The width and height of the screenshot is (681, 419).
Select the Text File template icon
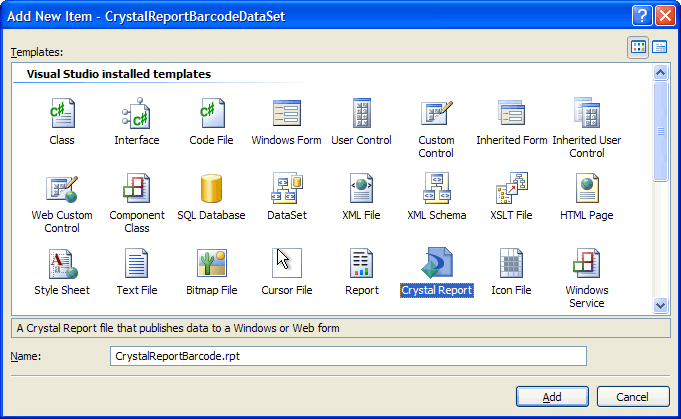(137, 264)
